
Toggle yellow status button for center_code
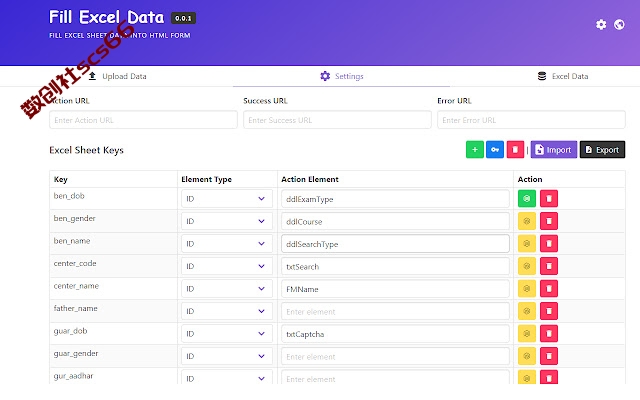coord(527,266)
